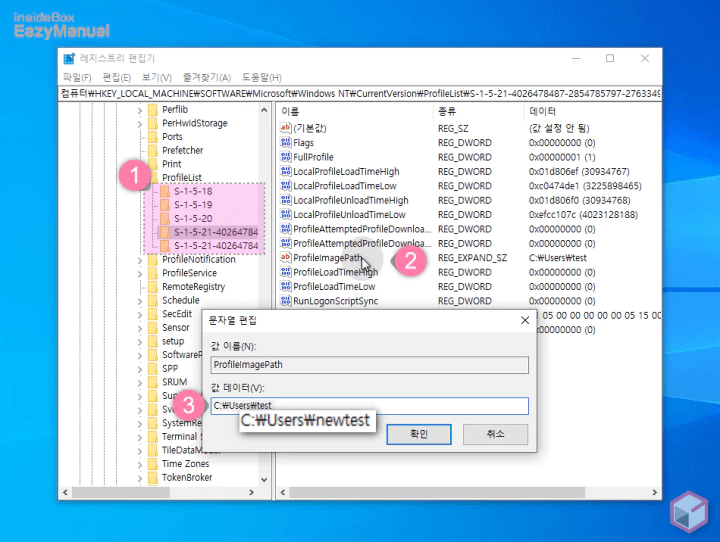Click the Registry Editor title bar icon
Screen dimensions: 720x542
click(68, 59)
